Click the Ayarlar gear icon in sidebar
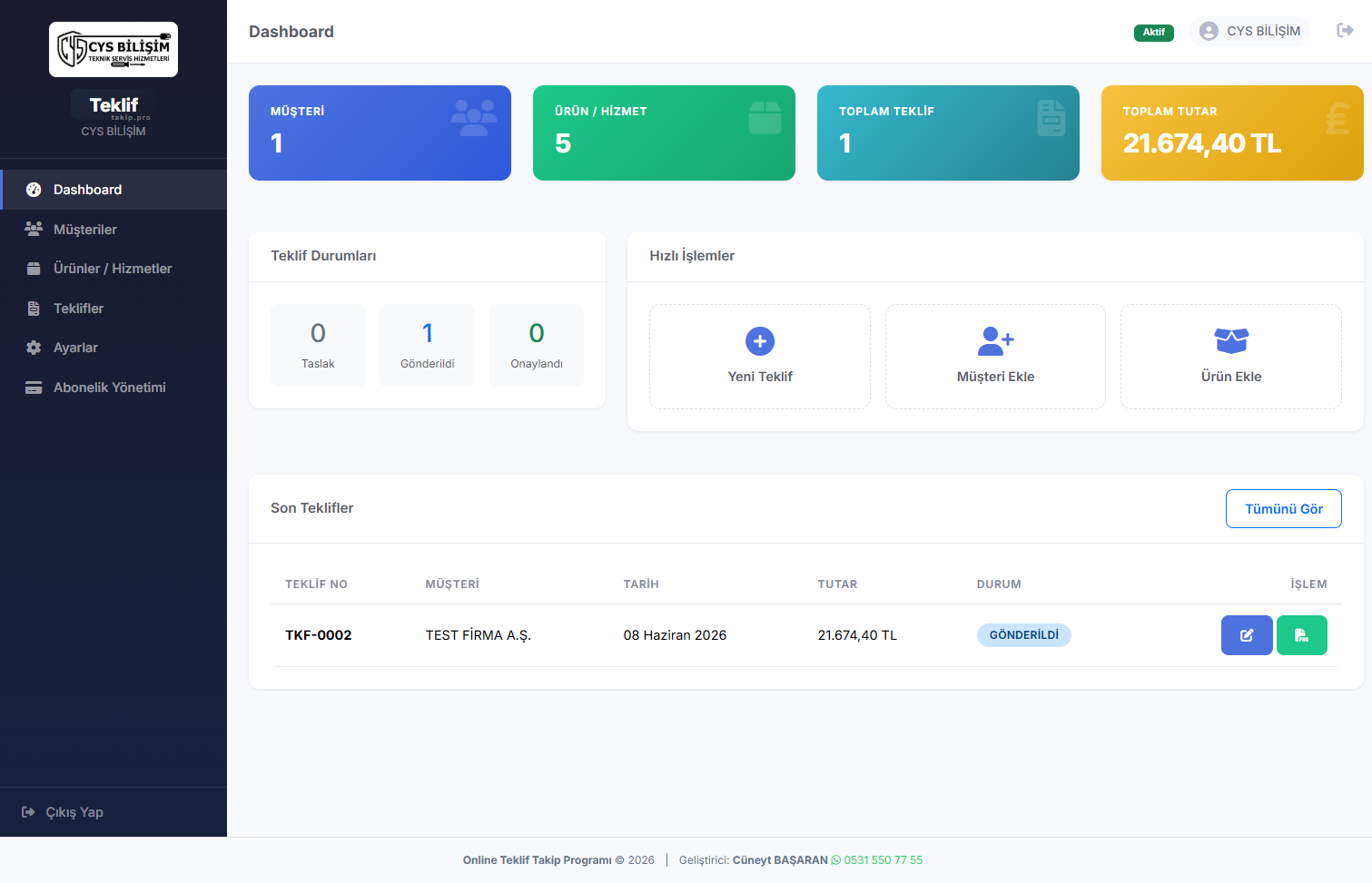The image size is (1372, 883). click(34, 348)
